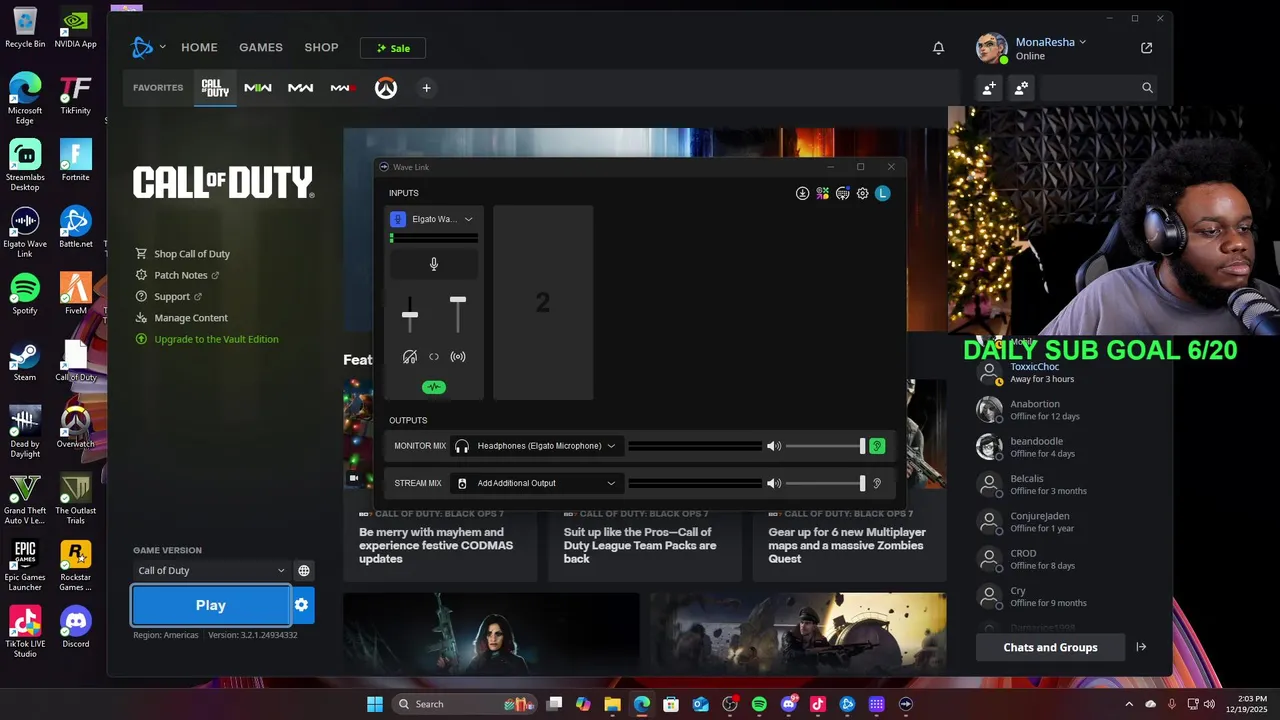The width and height of the screenshot is (1280, 720).
Task: Toggle the link between Elgato Wave faders
Action: pyautogui.click(x=434, y=357)
